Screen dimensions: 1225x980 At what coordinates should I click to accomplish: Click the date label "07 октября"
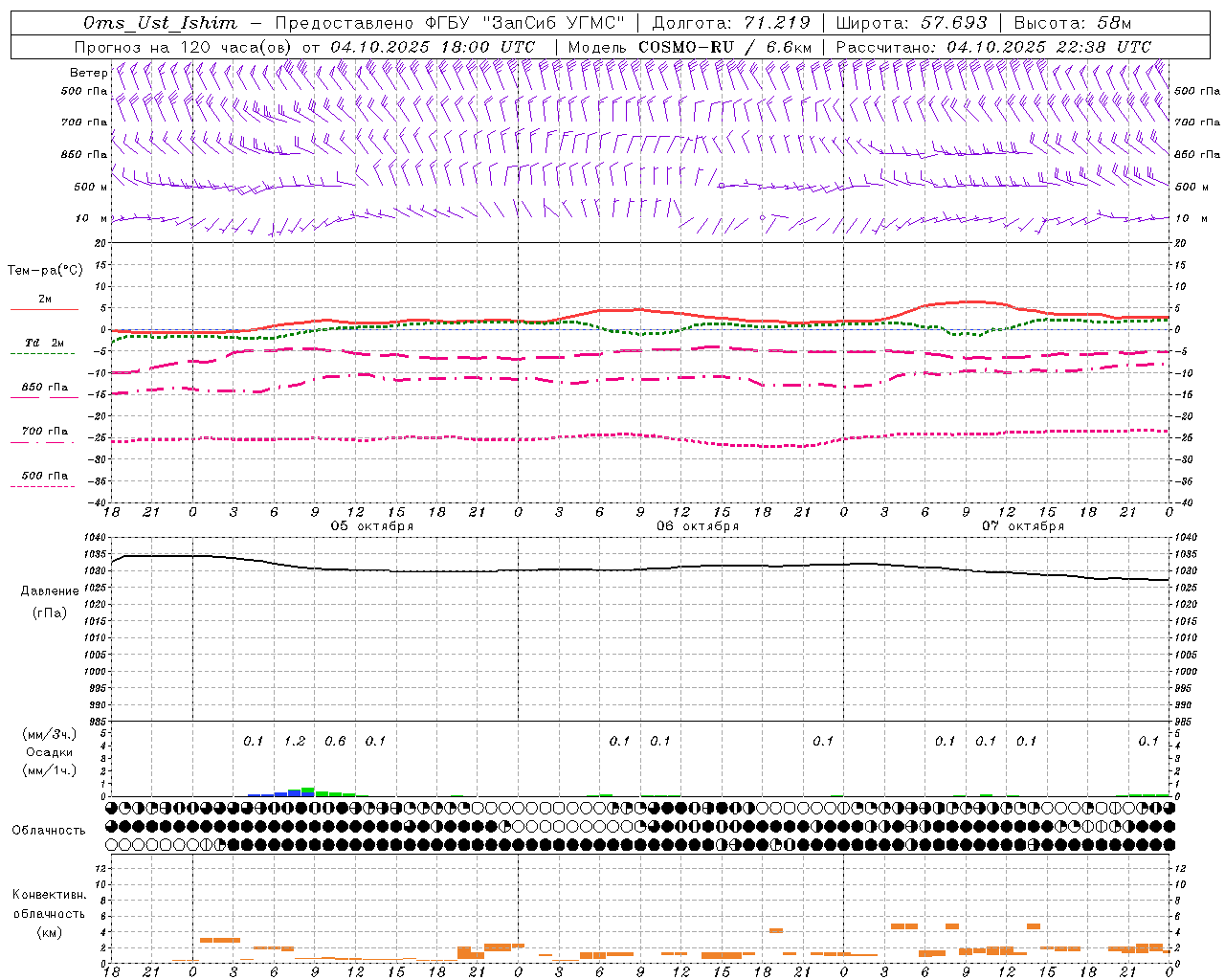tap(1023, 526)
